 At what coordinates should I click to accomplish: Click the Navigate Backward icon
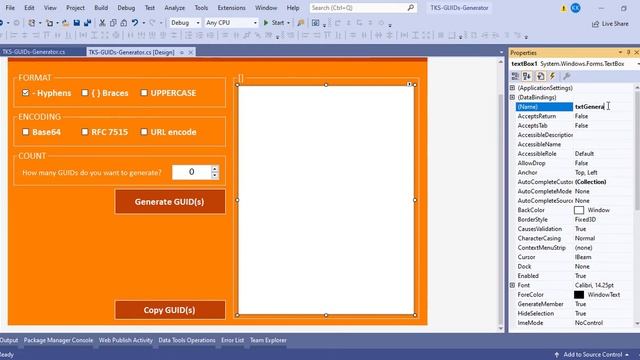(x=2, y=23)
